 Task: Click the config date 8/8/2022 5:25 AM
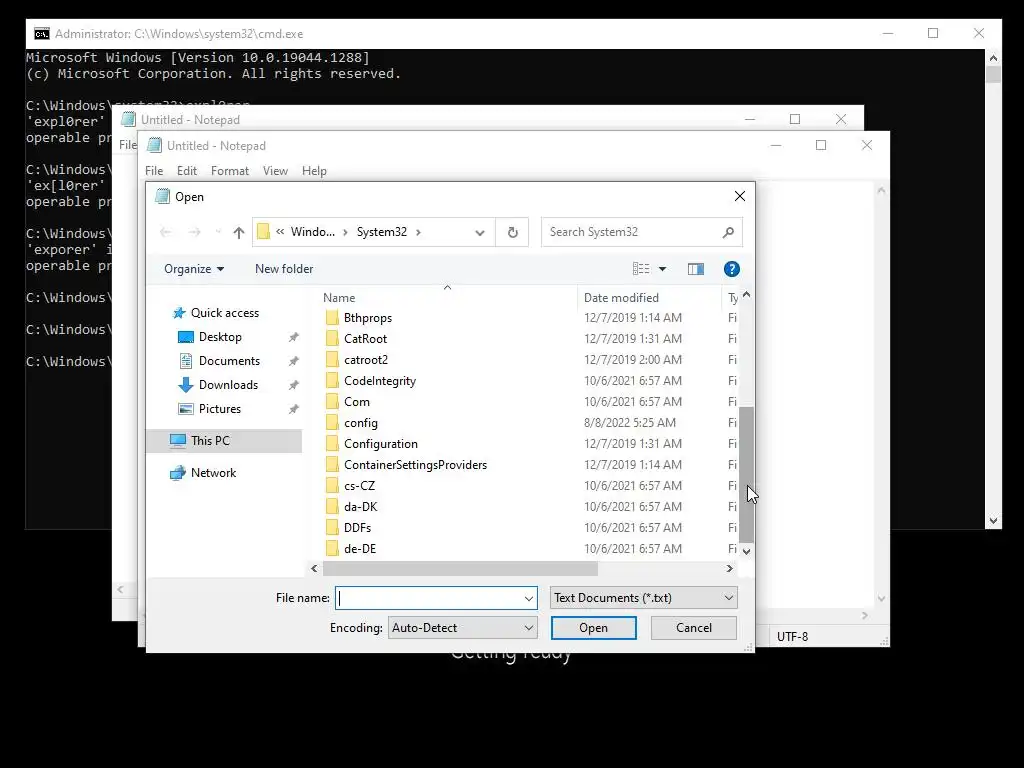pos(630,423)
